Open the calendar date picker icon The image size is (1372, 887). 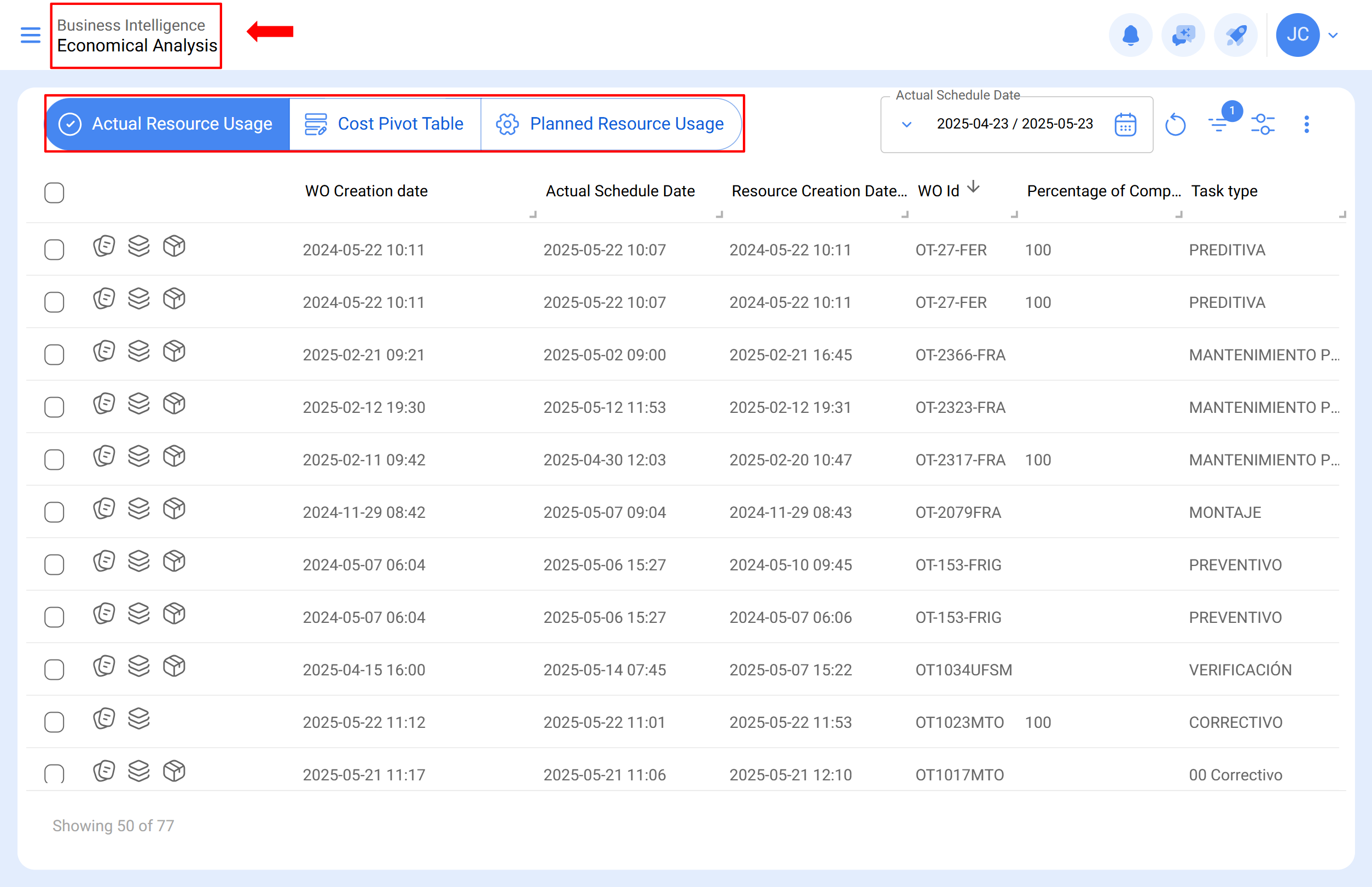point(1125,125)
